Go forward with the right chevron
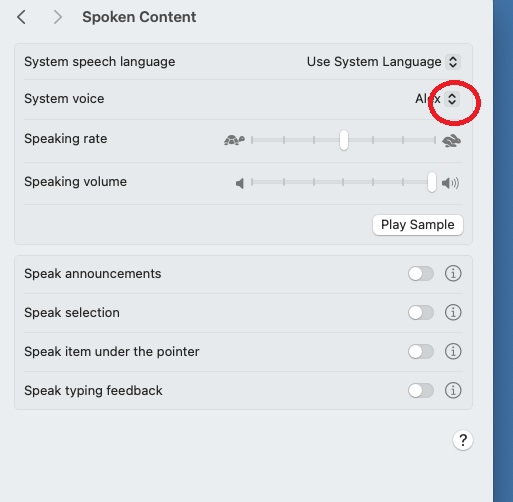 pyautogui.click(x=58, y=17)
